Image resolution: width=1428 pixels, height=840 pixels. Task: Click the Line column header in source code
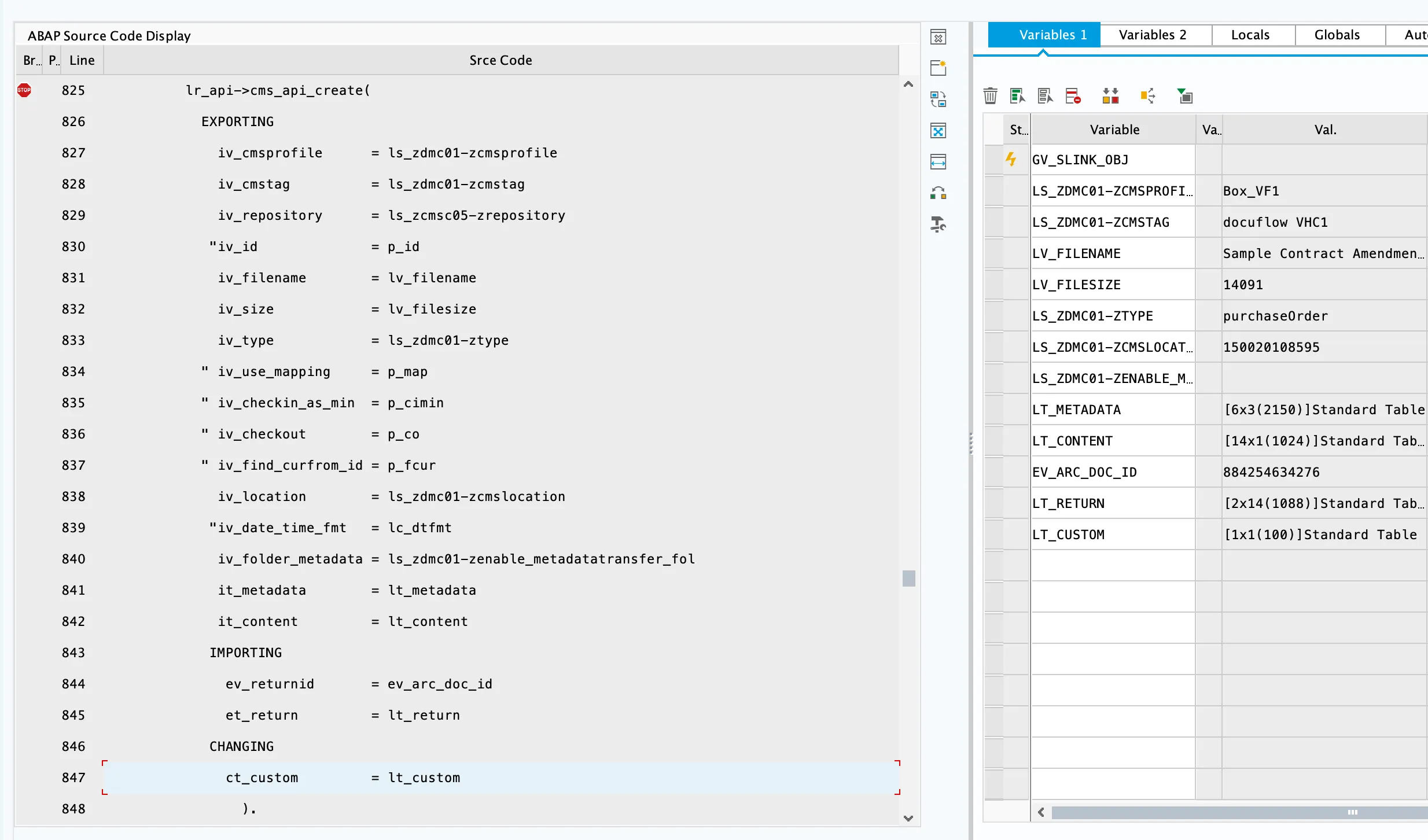(82, 60)
